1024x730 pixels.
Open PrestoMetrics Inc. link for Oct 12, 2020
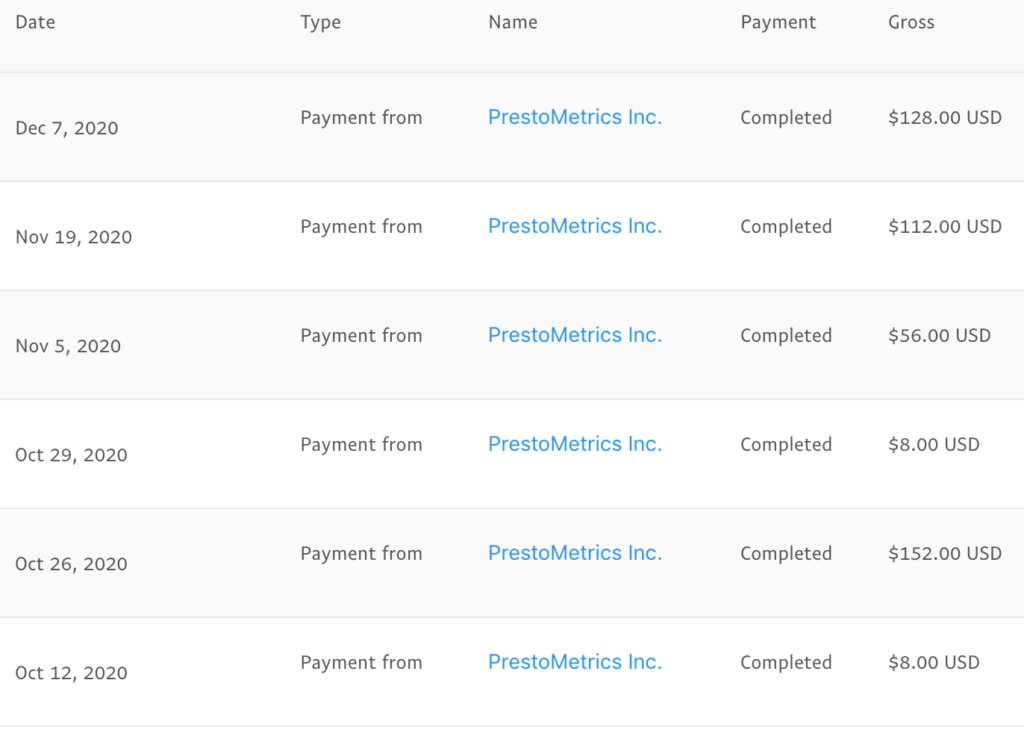click(x=575, y=662)
